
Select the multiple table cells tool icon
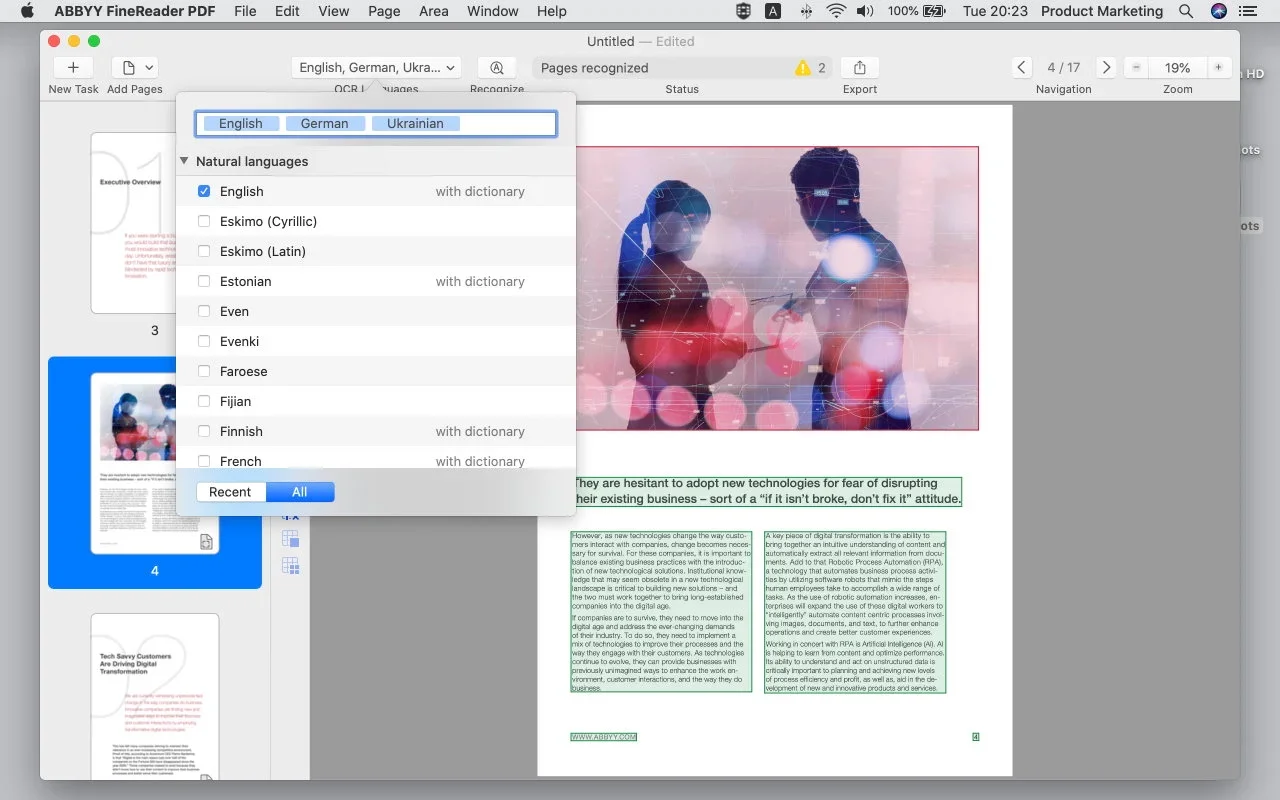point(291,565)
